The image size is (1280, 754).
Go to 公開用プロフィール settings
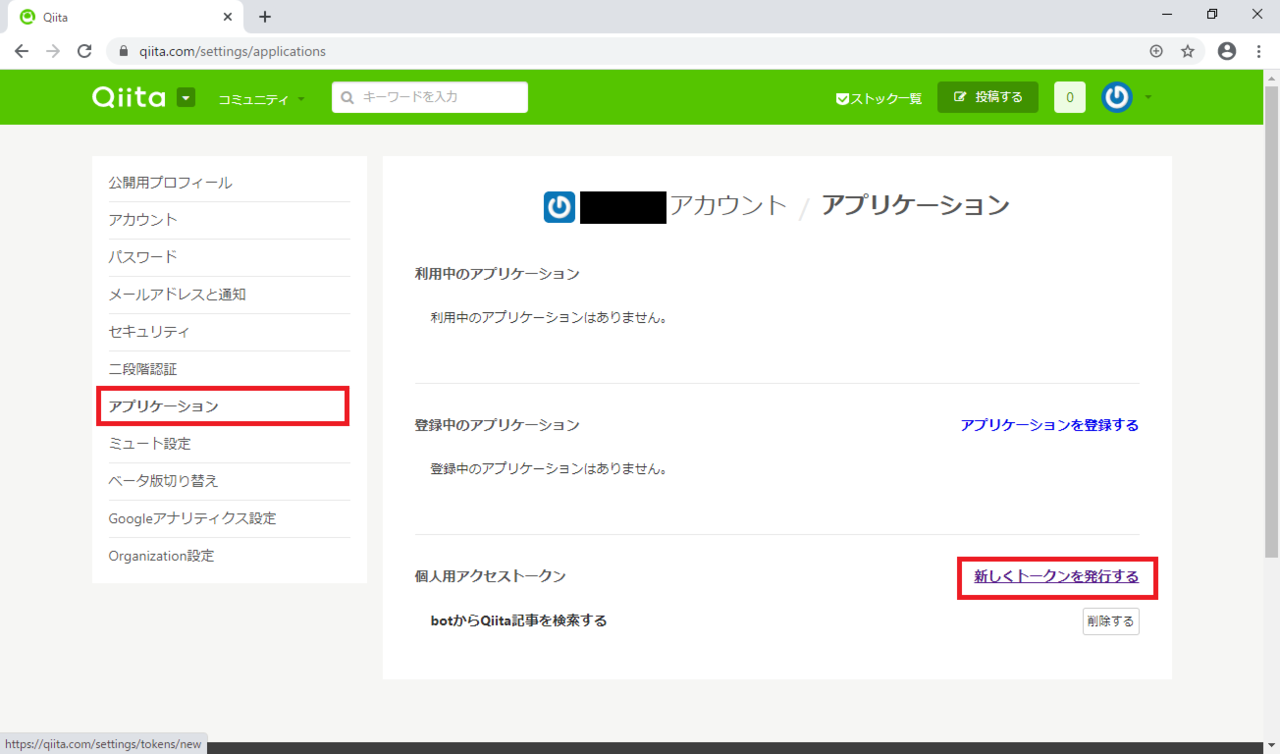(170, 183)
